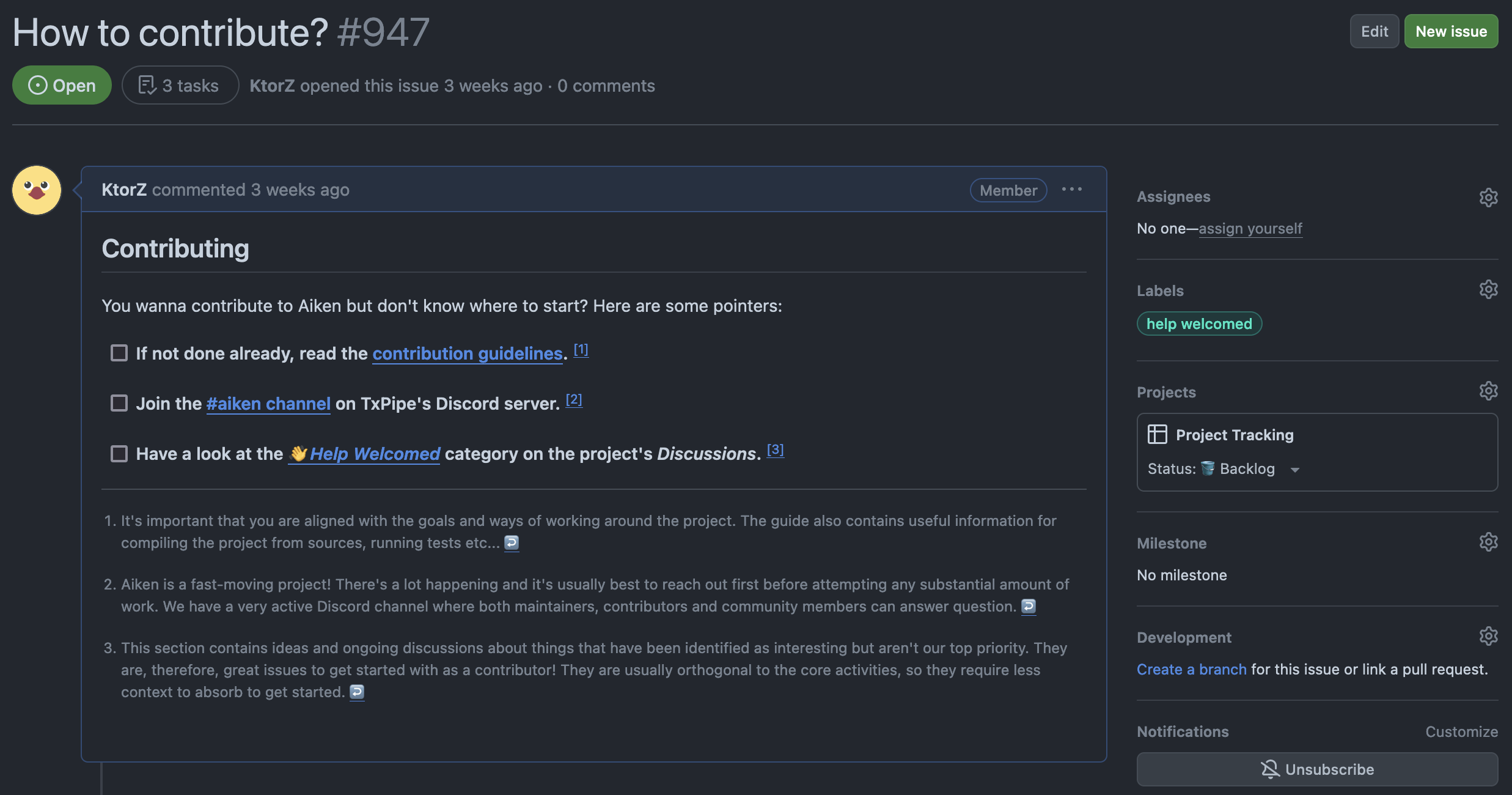
Task: Expand the Backlog status dropdown
Action: 1294,470
